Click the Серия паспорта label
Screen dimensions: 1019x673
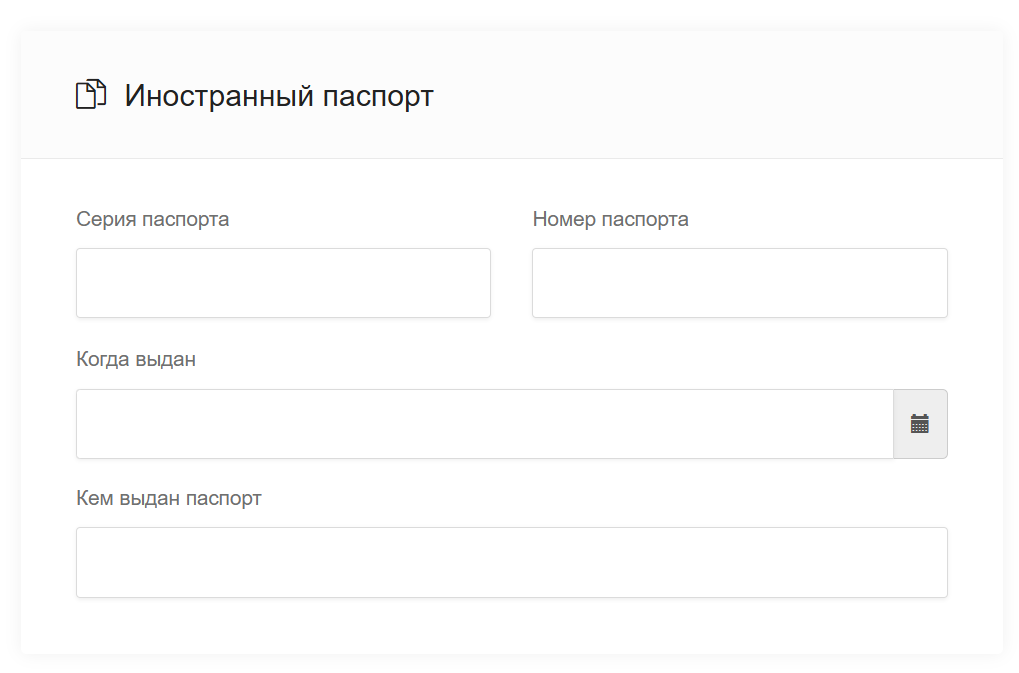point(152,219)
